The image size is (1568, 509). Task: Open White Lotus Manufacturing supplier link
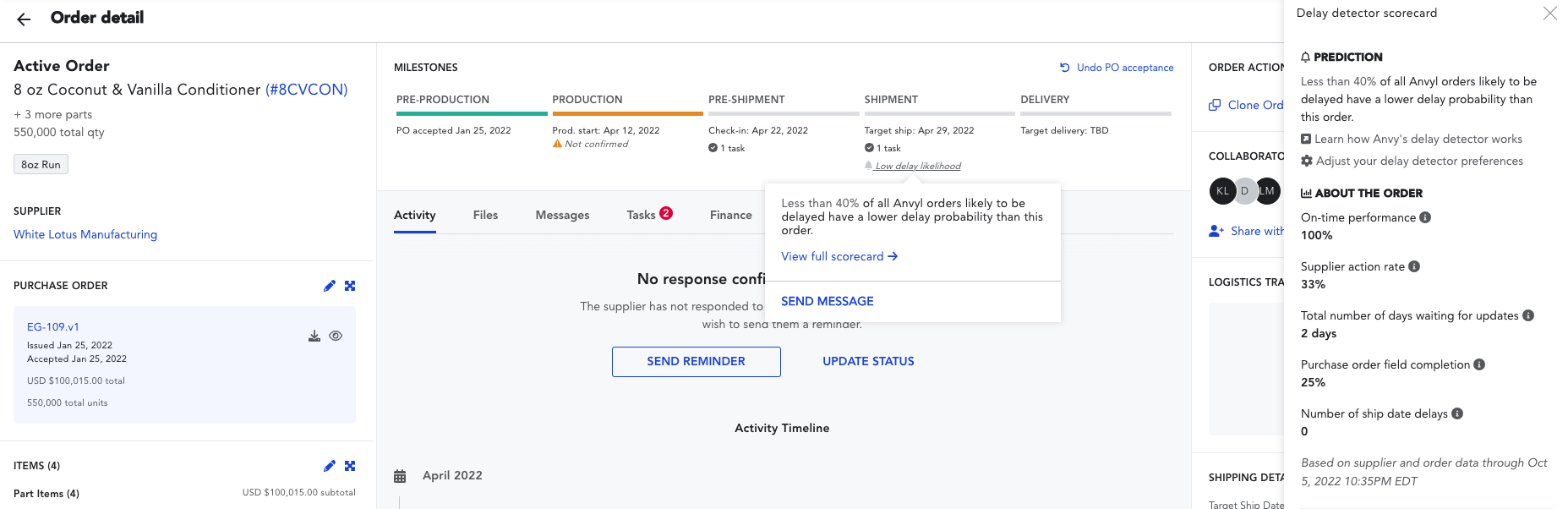point(85,234)
